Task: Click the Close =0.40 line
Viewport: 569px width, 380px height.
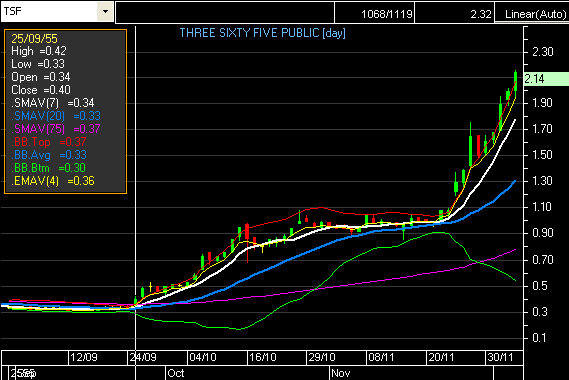Action: coord(41,90)
